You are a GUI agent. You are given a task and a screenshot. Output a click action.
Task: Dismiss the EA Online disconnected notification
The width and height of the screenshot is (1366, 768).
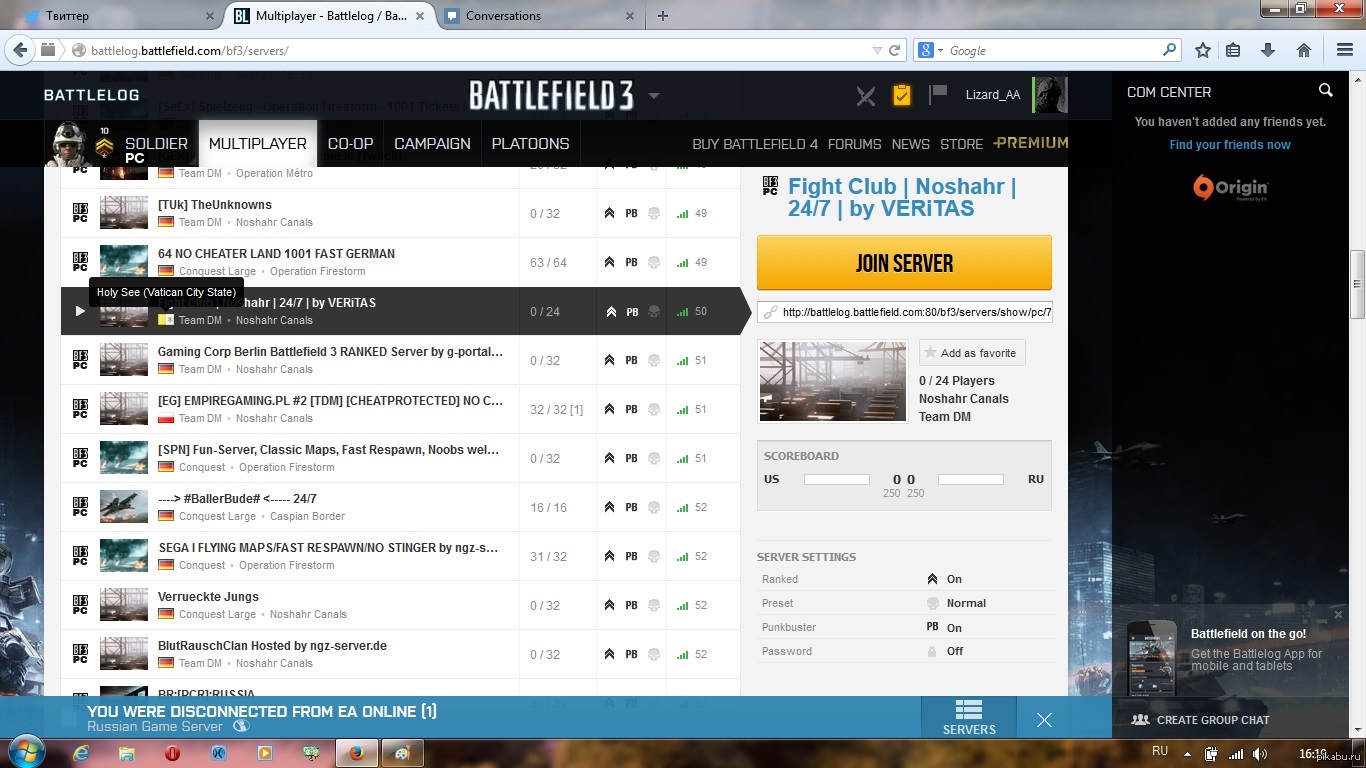click(x=1044, y=720)
